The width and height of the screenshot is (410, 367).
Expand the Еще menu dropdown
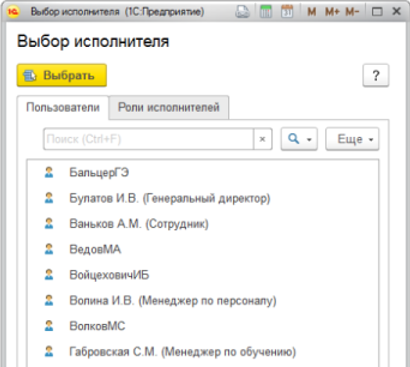pyautogui.click(x=352, y=139)
